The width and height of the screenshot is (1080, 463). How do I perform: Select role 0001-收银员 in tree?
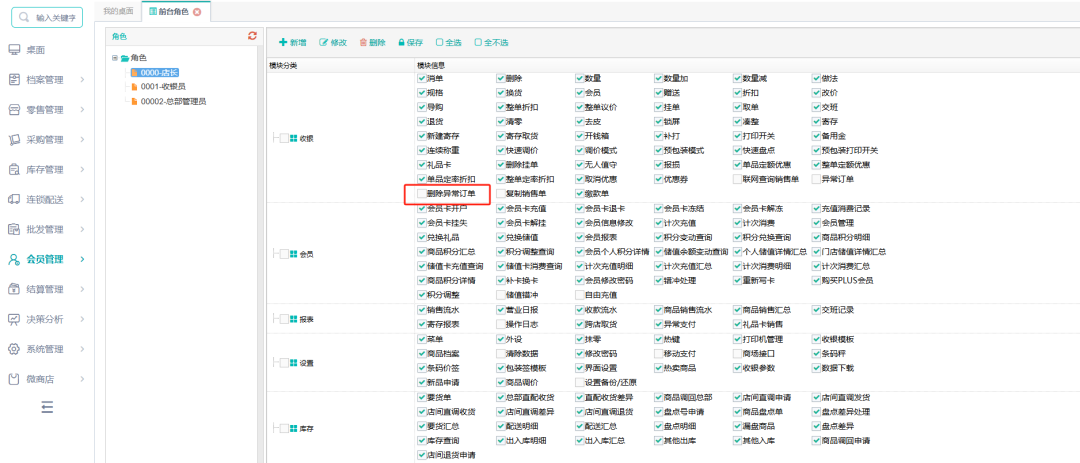click(x=163, y=87)
